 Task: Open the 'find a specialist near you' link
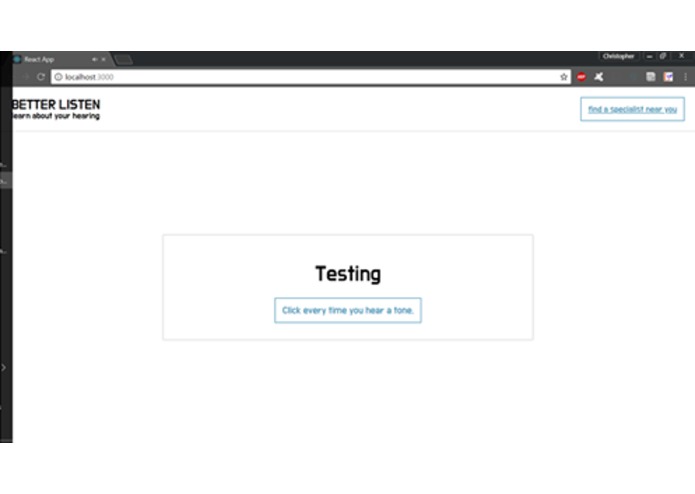[x=632, y=109]
